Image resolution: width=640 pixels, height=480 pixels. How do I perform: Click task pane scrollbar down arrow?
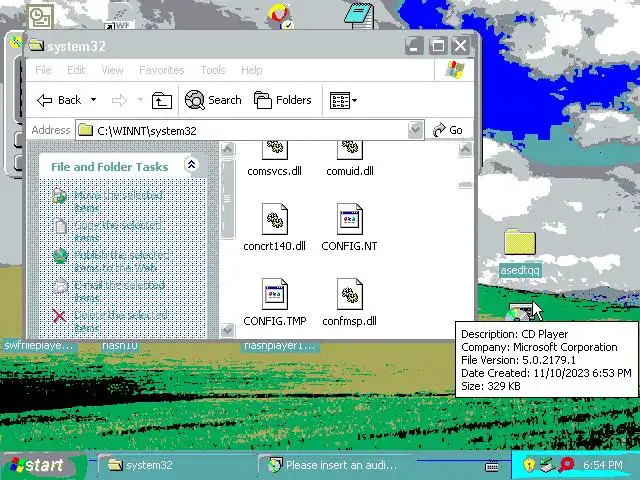pos(227,330)
